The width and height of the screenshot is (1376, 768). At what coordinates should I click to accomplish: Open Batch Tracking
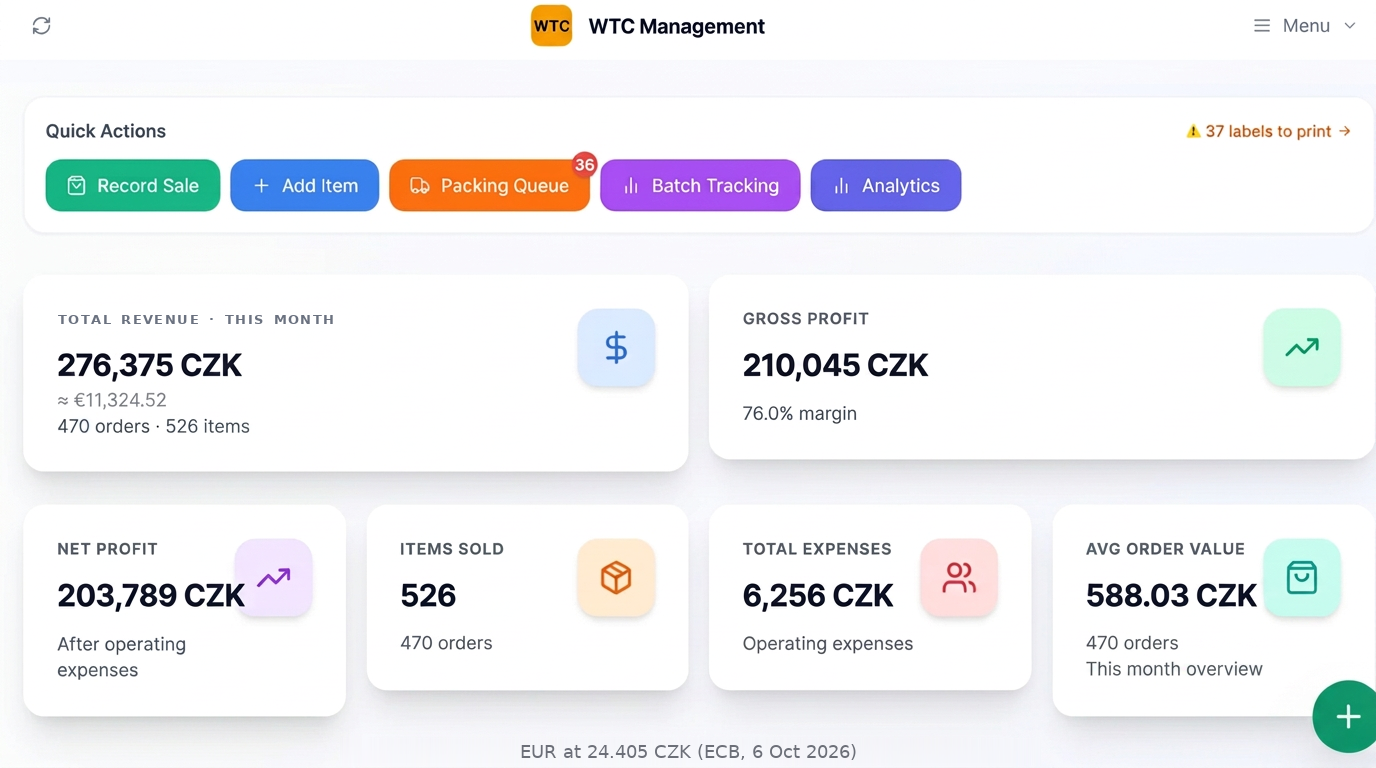pyautogui.click(x=700, y=185)
